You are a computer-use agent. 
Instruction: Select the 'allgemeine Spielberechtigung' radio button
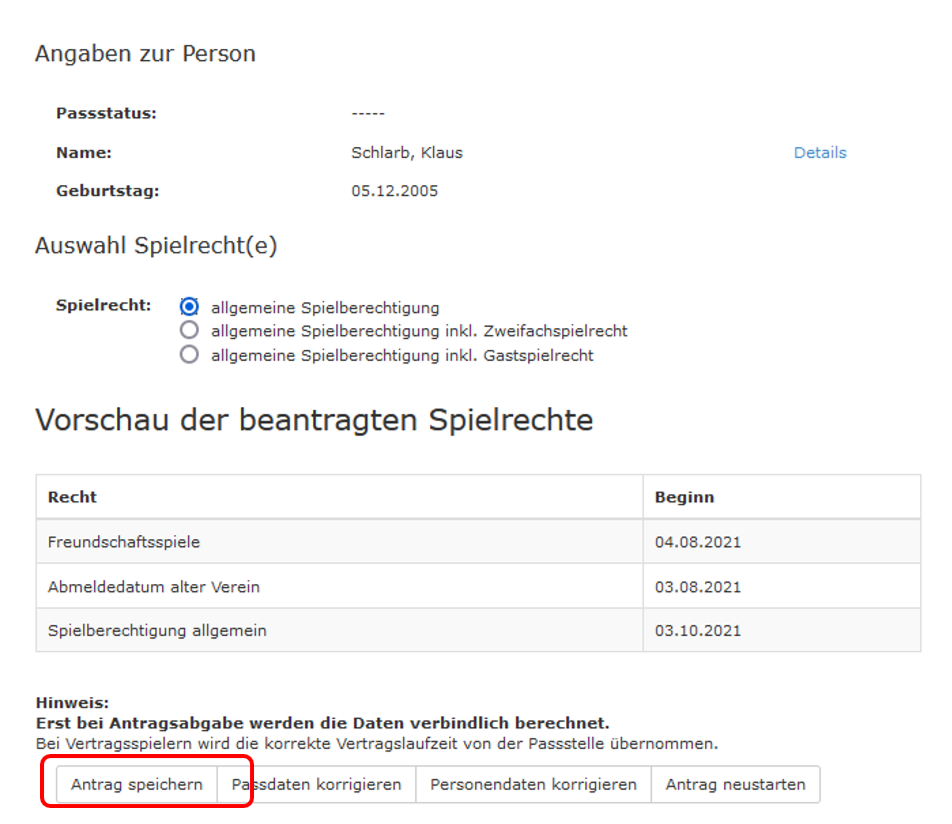(x=189, y=307)
